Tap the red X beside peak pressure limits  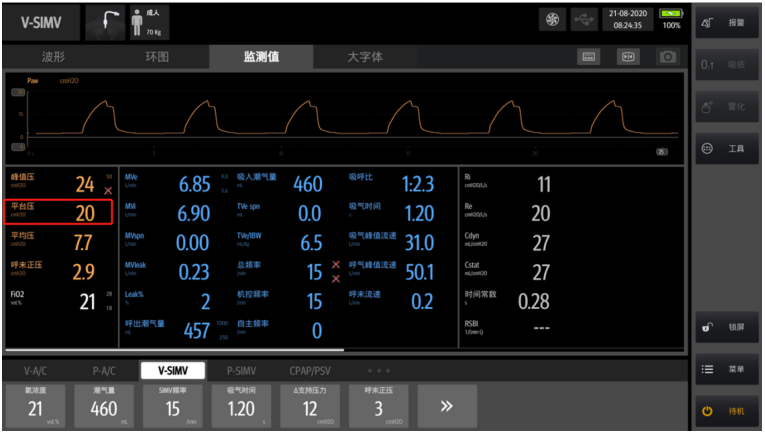(108, 191)
